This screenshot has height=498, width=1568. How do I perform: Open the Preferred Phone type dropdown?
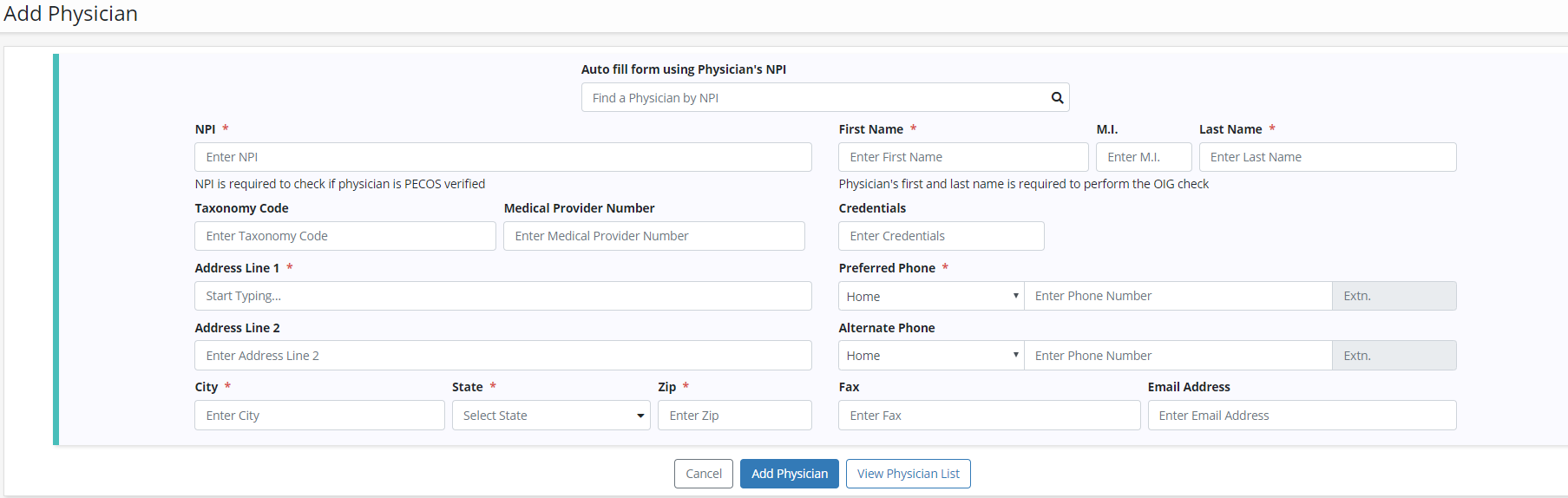pos(931,296)
